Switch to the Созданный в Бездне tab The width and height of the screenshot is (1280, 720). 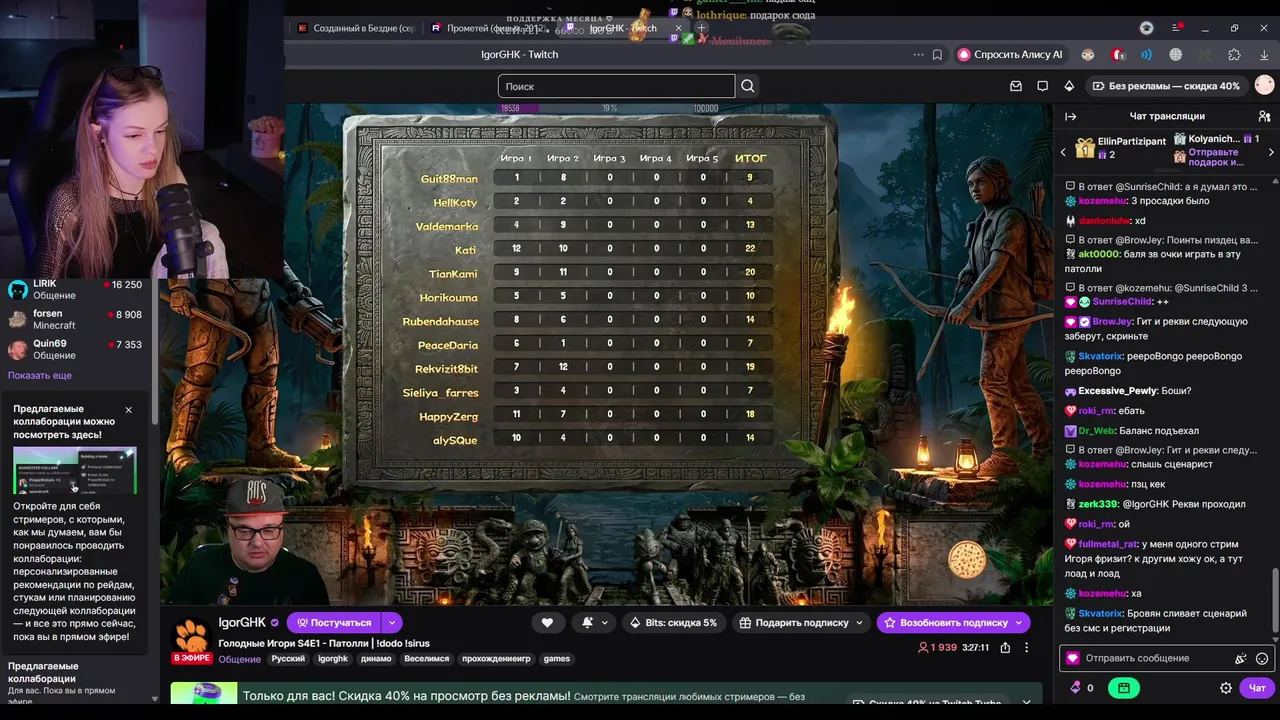(357, 28)
